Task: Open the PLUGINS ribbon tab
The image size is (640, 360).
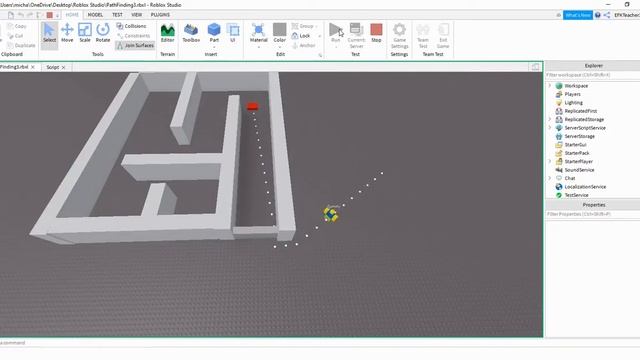Action: [160, 15]
